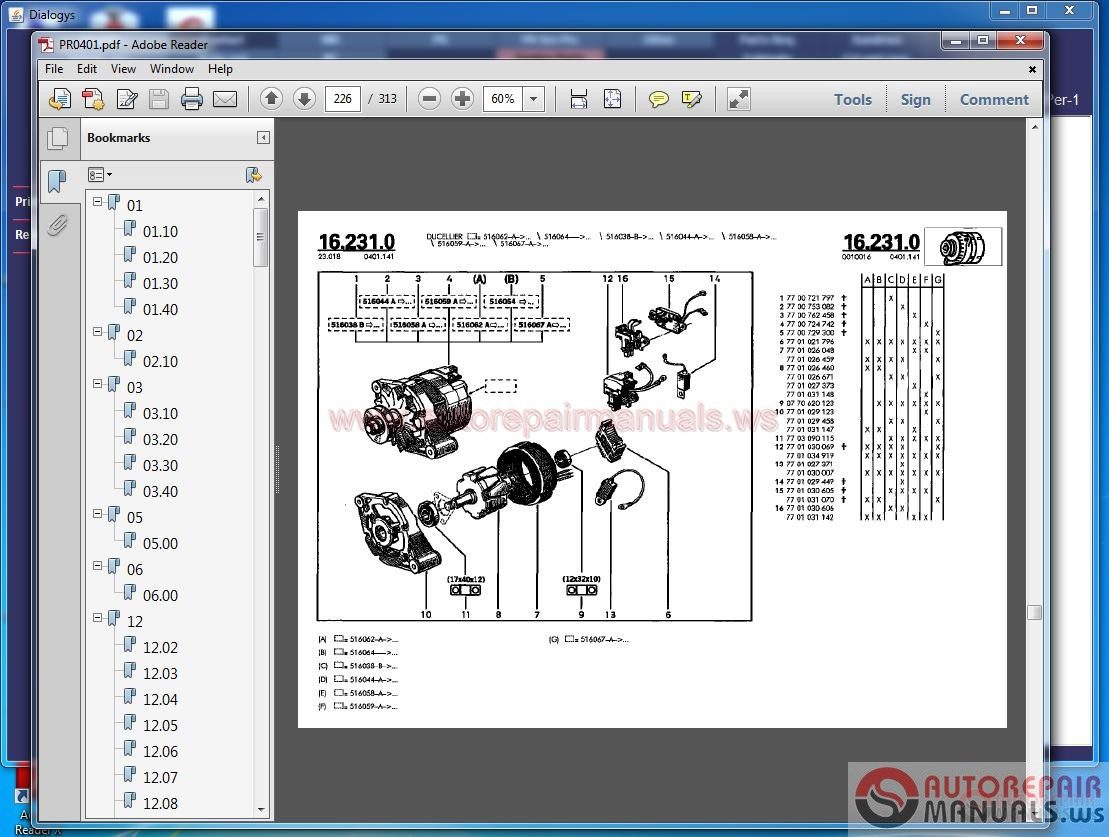Go to next page with down arrow
This screenshot has width=1109, height=837.
coord(304,99)
